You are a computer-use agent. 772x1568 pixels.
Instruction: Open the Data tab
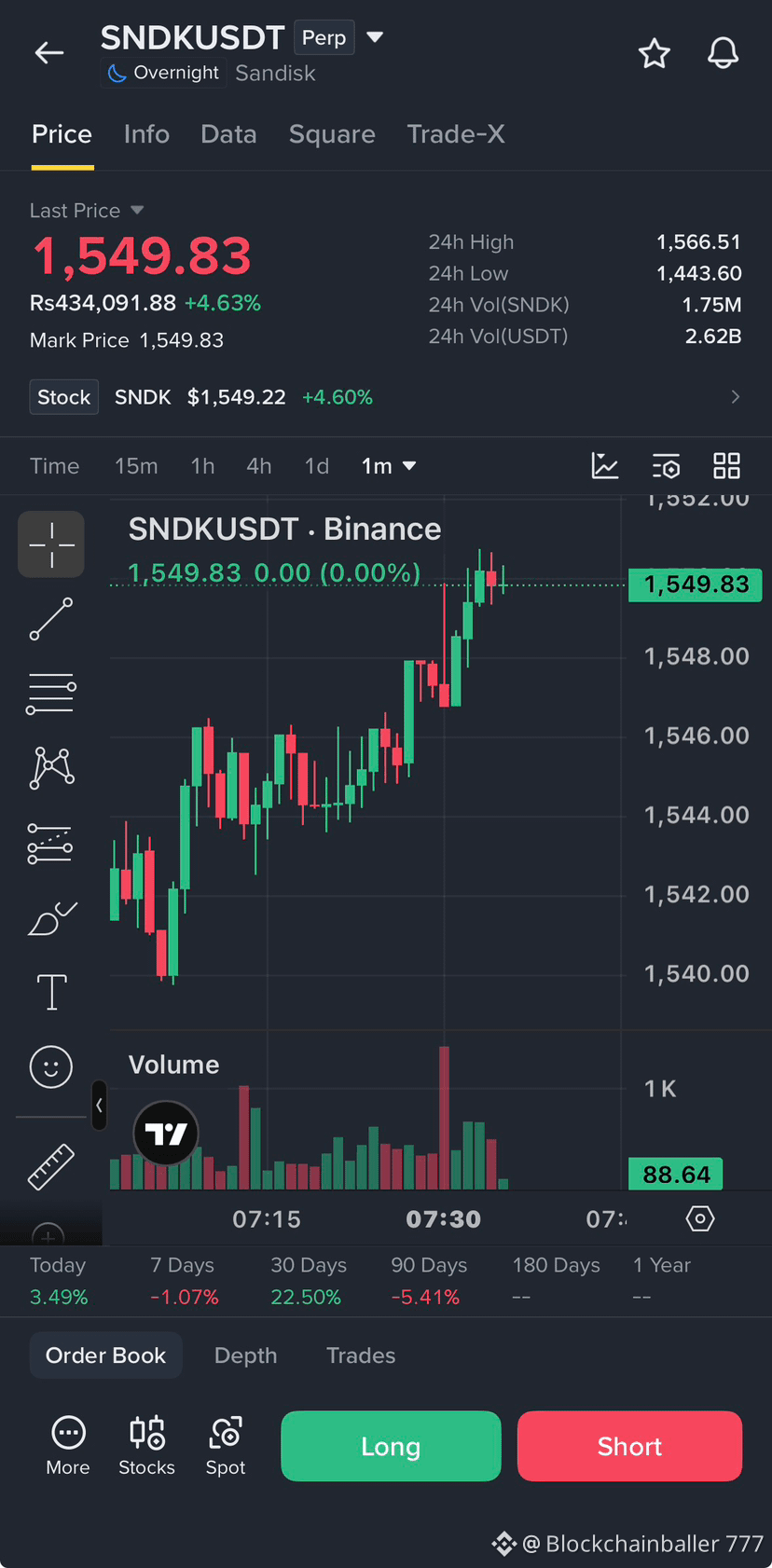[x=228, y=134]
